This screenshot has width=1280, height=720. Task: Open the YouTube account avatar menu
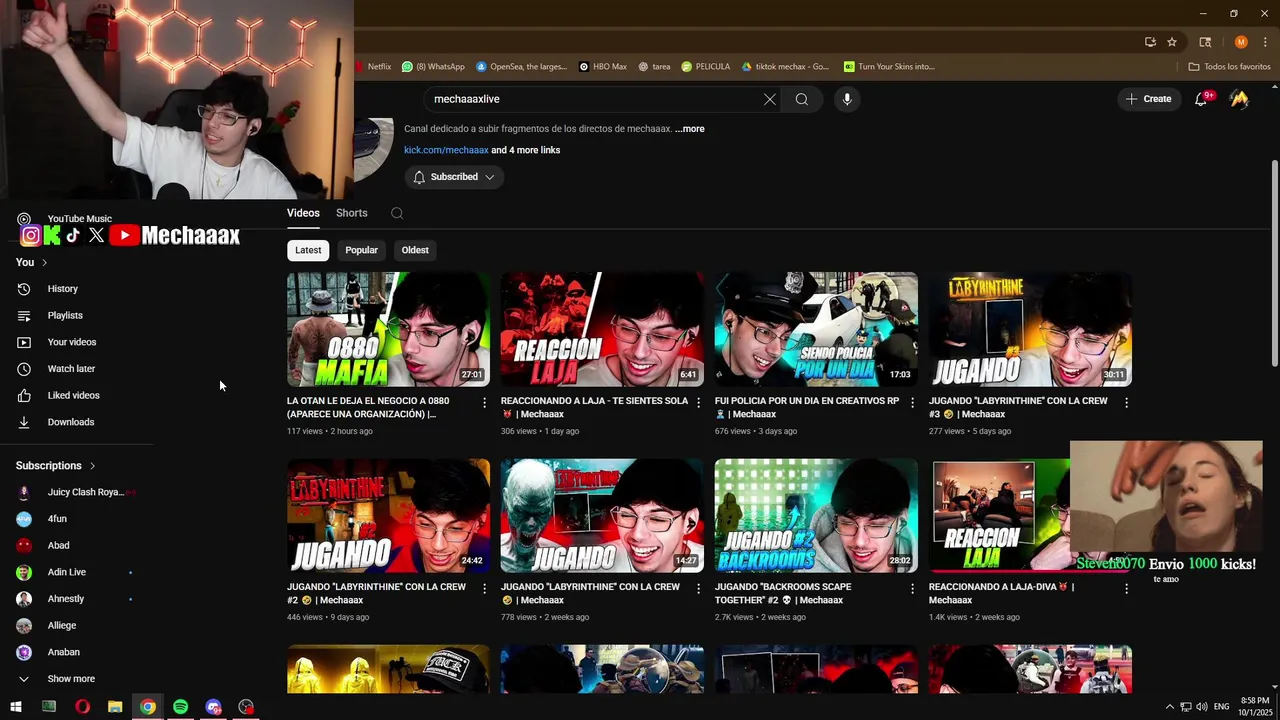click(1239, 99)
